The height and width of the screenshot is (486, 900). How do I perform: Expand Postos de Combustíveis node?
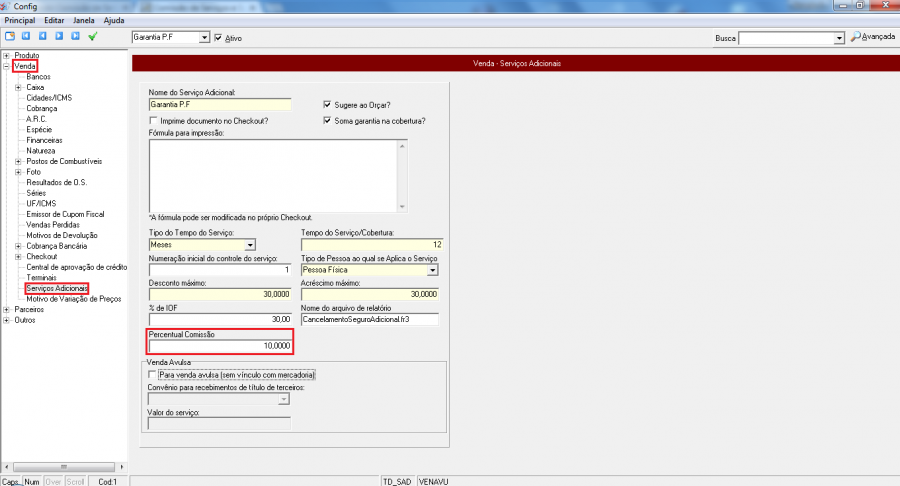click(18, 161)
